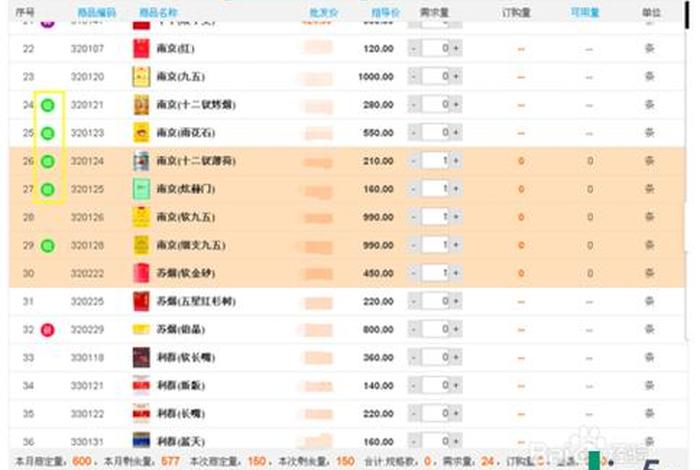Sort by the 商品名称 column header
This screenshot has height=470, width=700.
(158, 13)
